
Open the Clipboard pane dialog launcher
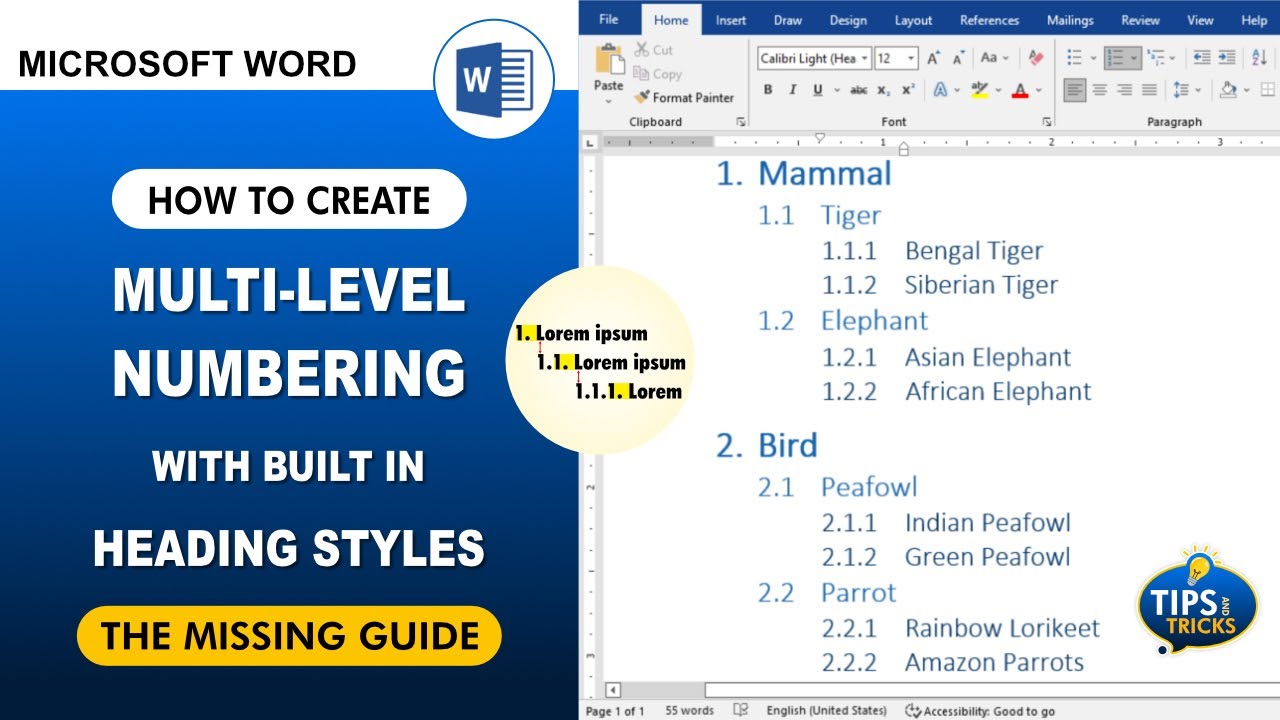(x=741, y=122)
